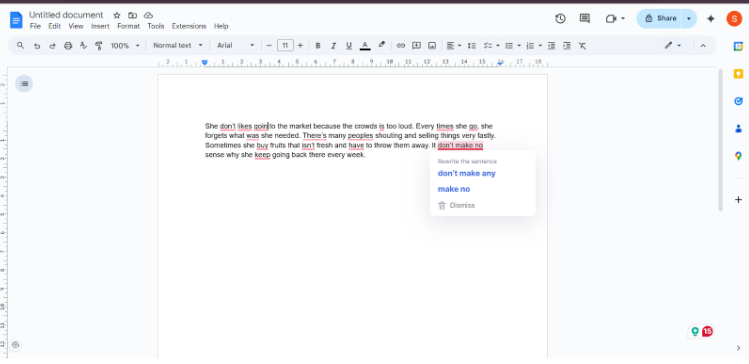This screenshot has height=364, width=749.
Task: Open Google Maps in side panel
Action: pos(738,156)
